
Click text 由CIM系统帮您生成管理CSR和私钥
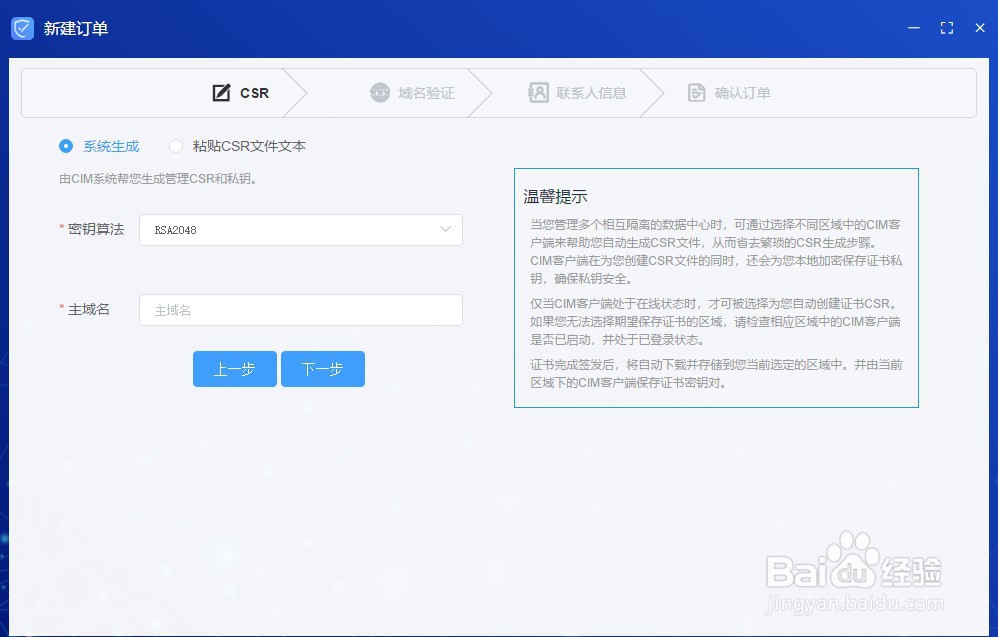click(x=158, y=179)
